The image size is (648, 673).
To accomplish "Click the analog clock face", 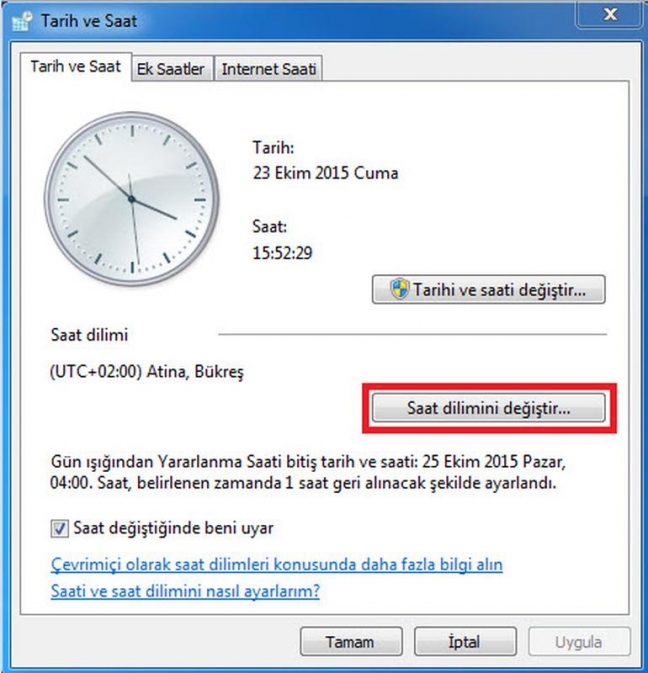I will [132, 199].
